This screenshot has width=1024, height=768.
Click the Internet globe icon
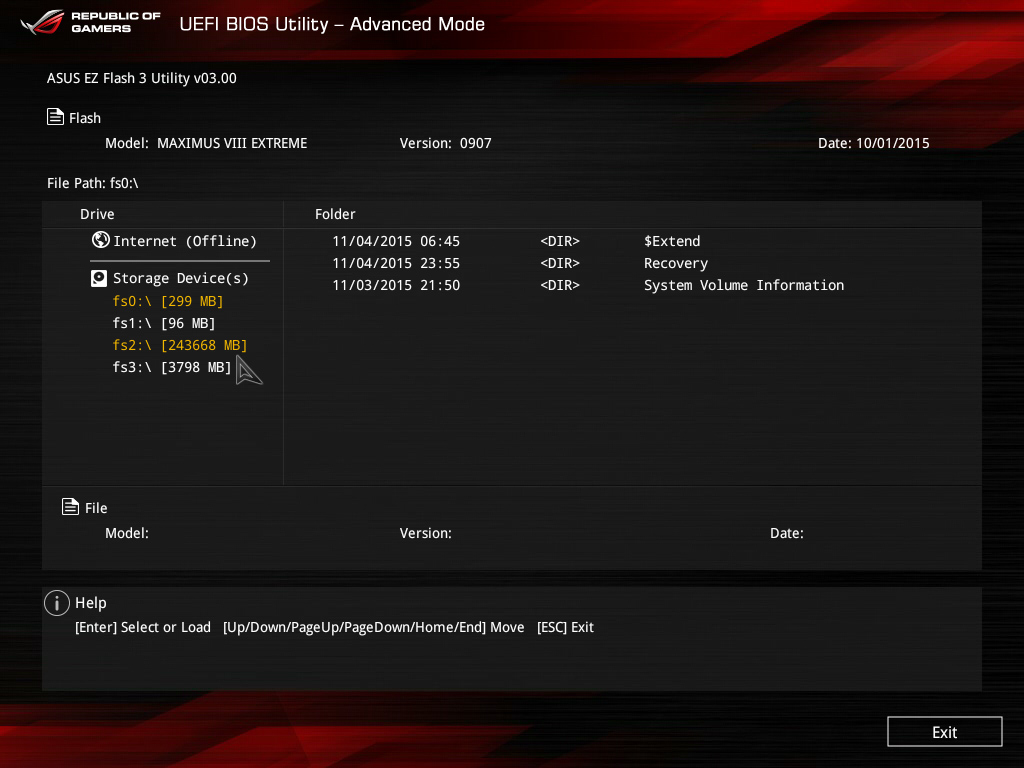point(101,240)
